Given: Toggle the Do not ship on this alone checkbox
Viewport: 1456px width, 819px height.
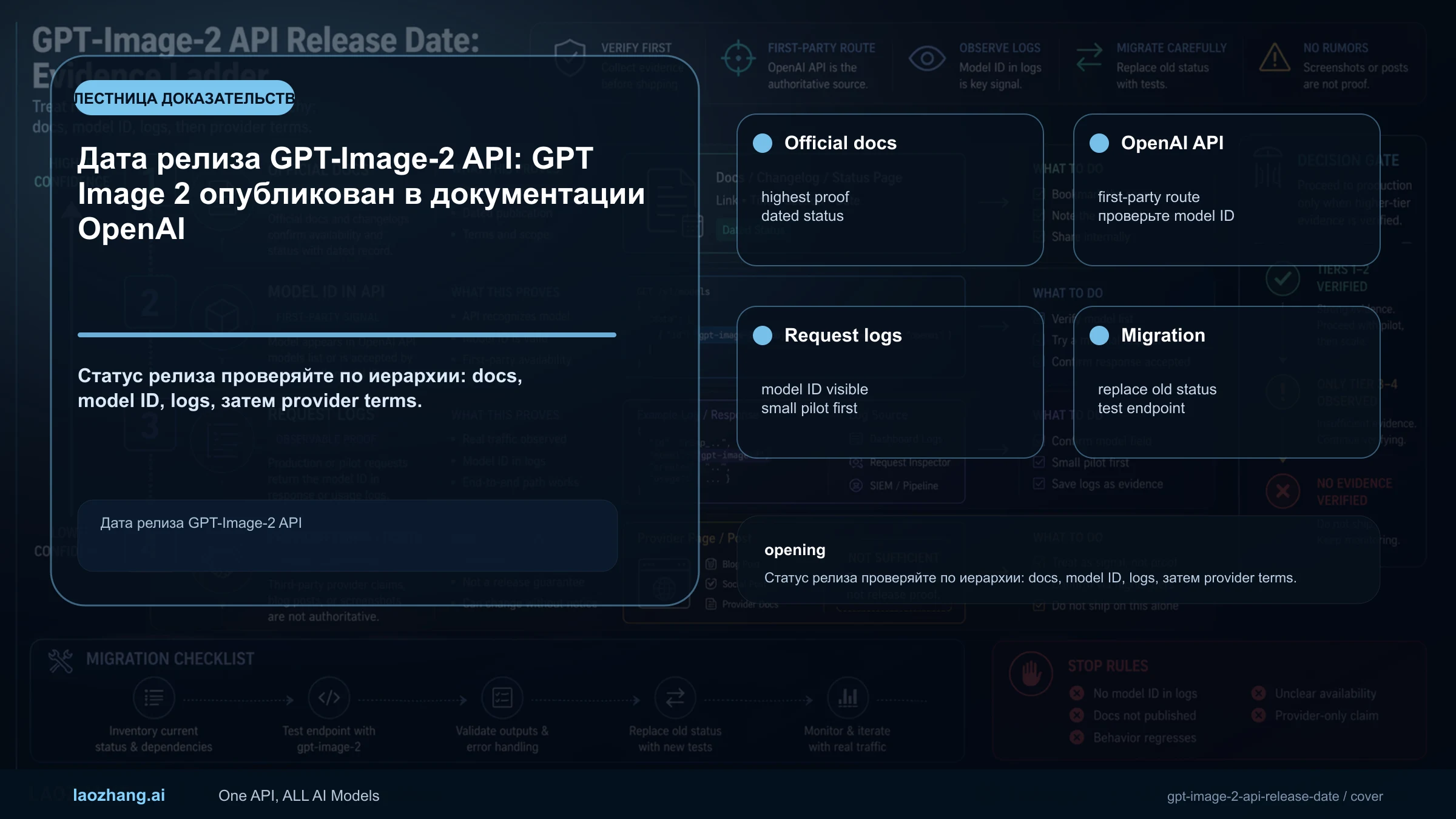Looking at the screenshot, I should coord(1039,605).
